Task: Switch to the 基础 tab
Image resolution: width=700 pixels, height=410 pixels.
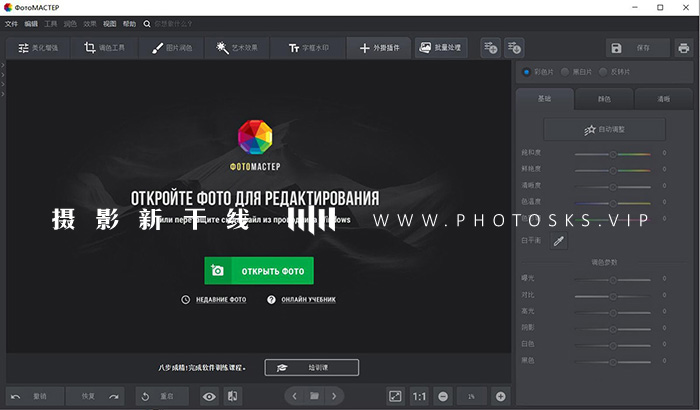Action: [545, 99]
